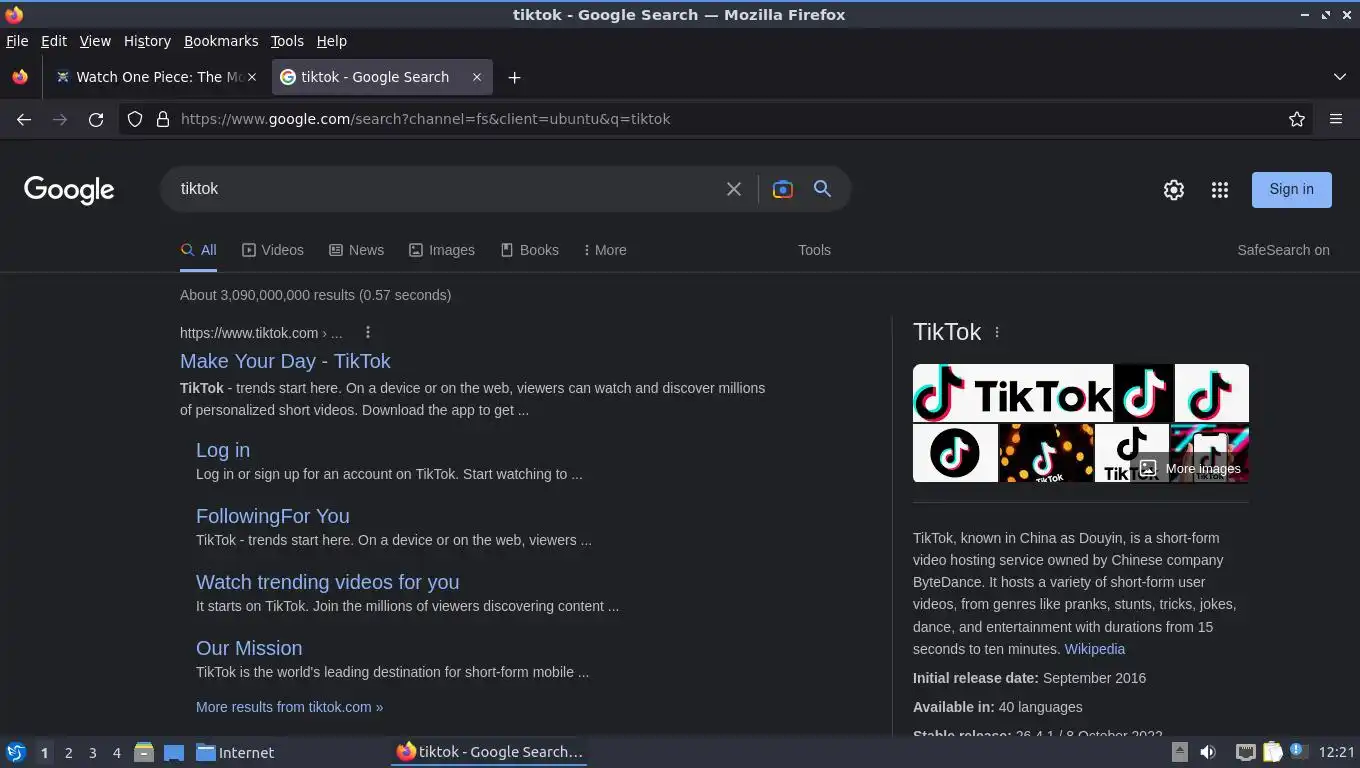Click 'More images' in TikTok panel
The height and width of the screenshot is (768, 1360).
coord(1190,468)
